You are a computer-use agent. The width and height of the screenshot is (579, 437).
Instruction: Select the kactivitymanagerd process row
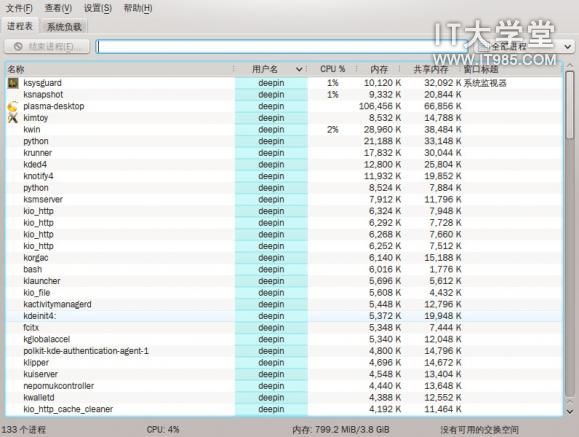click(284, 304)
